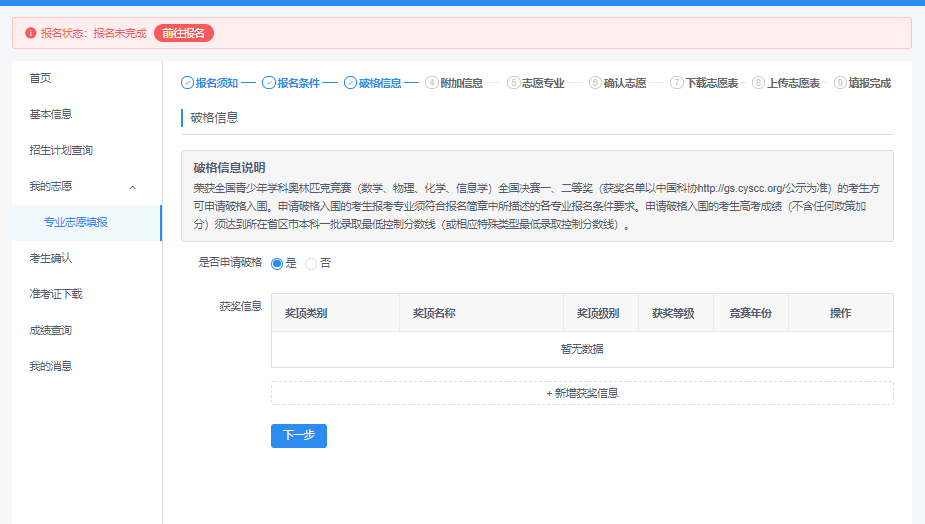Click the 报名条件 step checkmark icon
Image resolution: width=925 pixels, height=524 pixels.
tap(268, 83)
